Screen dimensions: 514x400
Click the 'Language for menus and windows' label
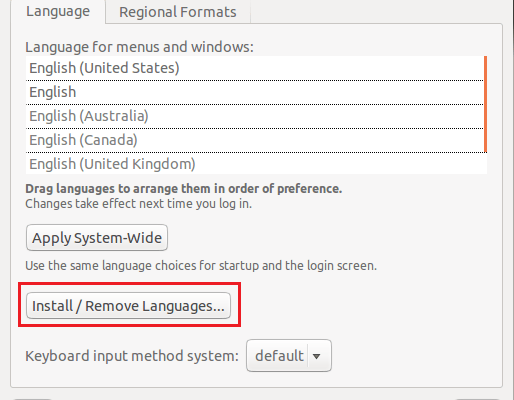[x=139, y=47]
